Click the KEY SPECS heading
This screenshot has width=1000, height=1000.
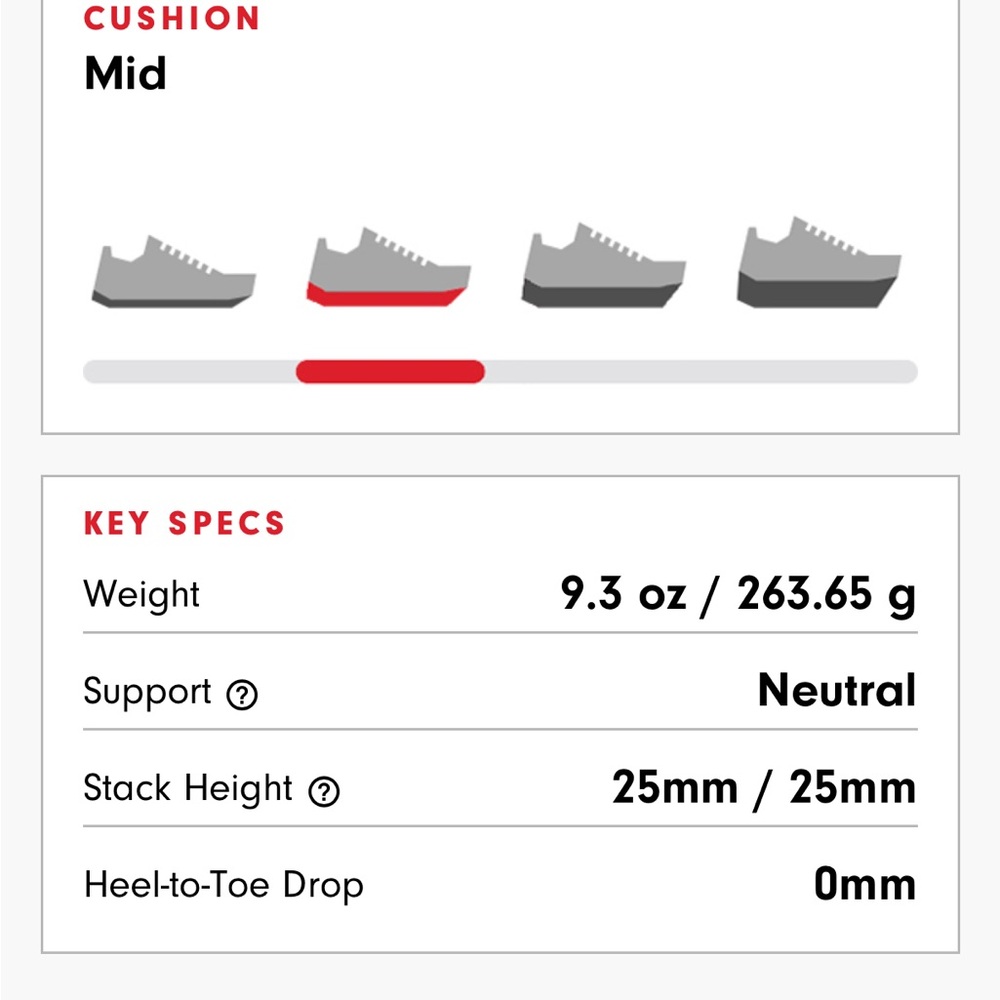click(184, 524)
